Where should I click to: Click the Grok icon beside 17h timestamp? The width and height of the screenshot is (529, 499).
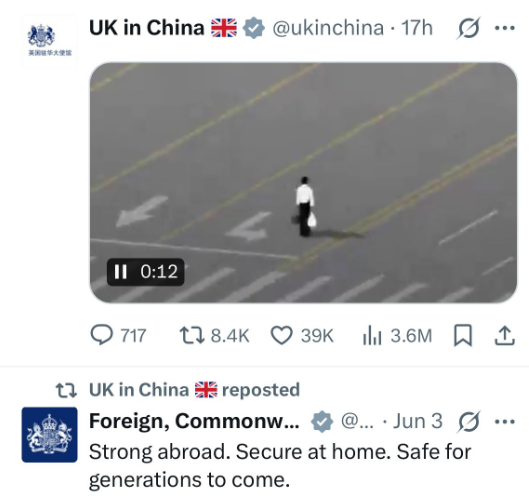pos(468,28)
